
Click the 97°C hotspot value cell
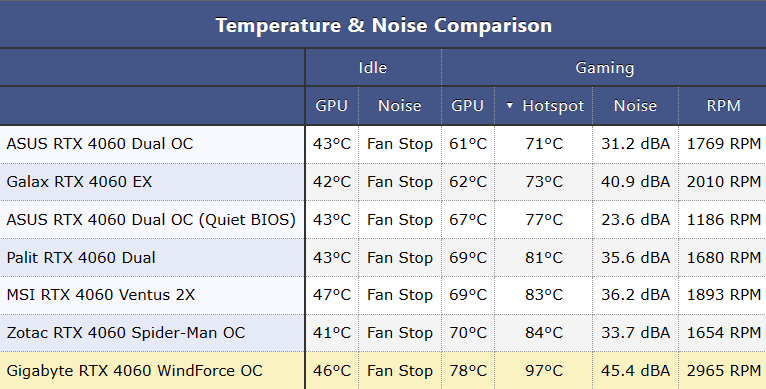coord(544,370)
